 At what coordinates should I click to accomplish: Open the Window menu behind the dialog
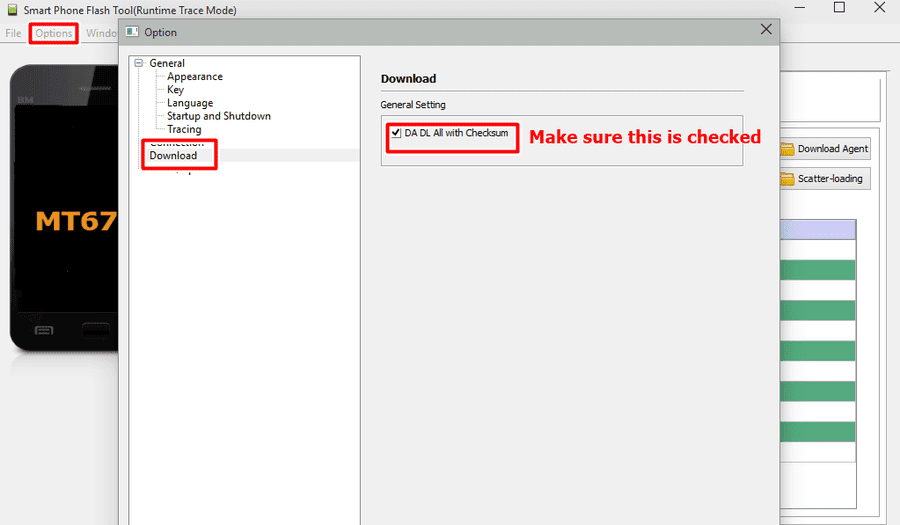pyautogui.click(x=102, y=33)
